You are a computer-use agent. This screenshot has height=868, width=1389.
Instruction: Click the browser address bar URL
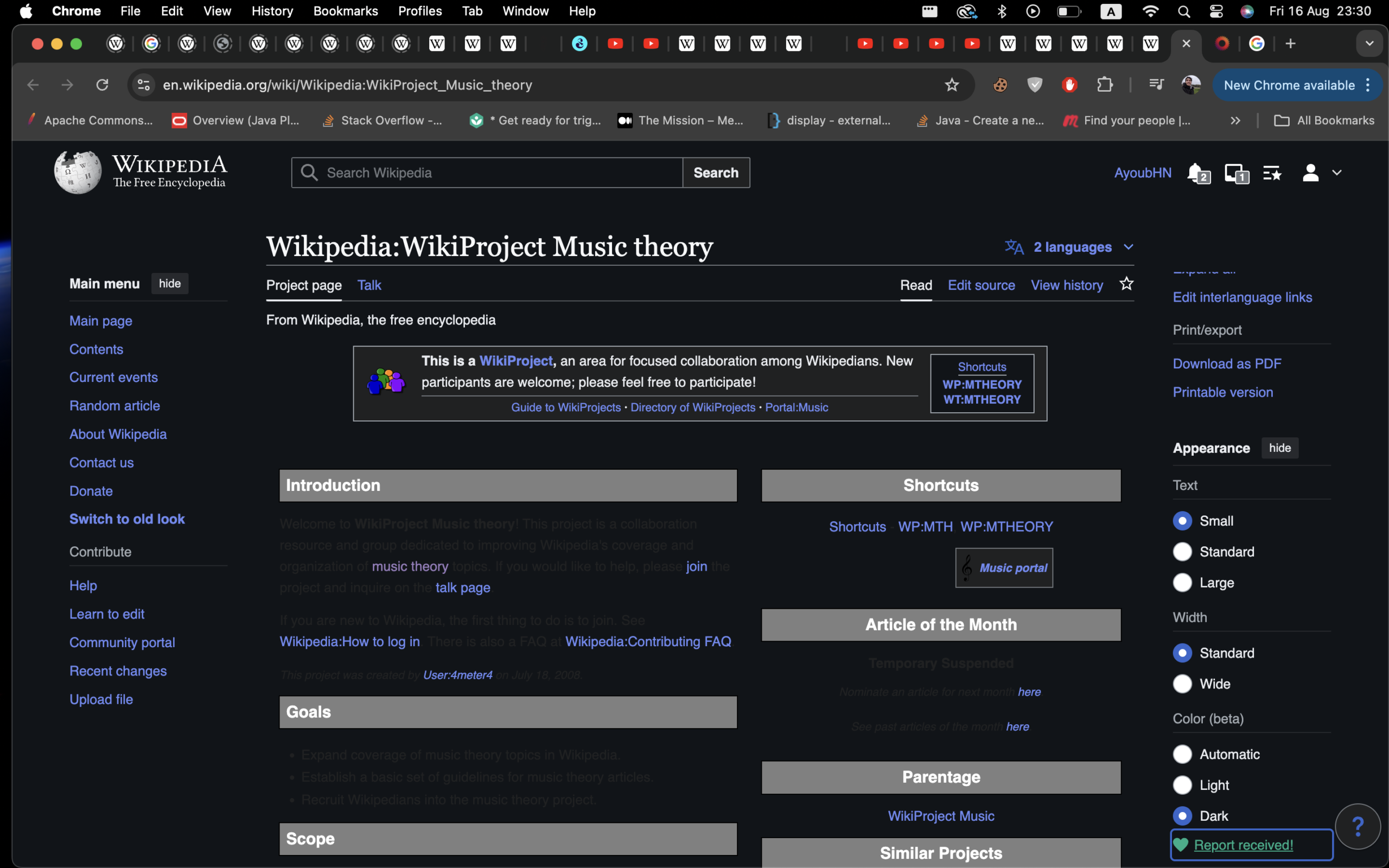point(348,85)
